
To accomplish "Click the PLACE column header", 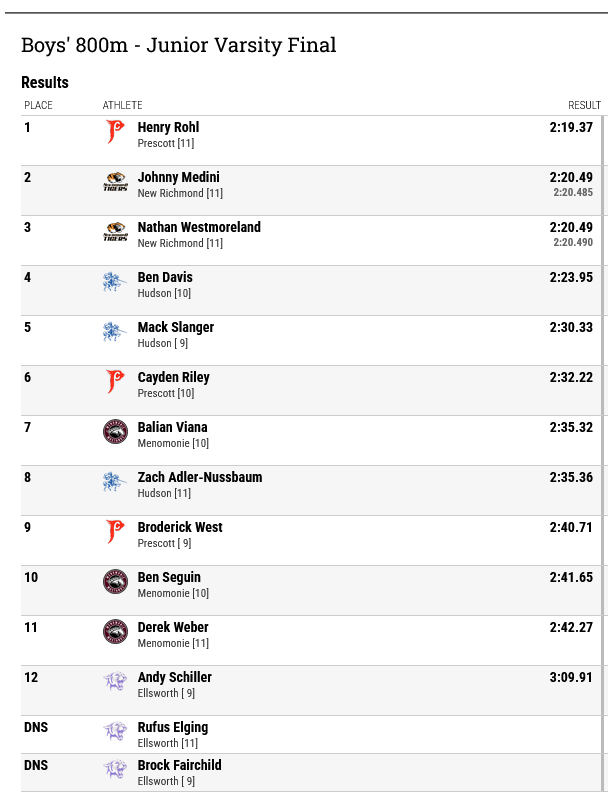I will coord(38,105).
